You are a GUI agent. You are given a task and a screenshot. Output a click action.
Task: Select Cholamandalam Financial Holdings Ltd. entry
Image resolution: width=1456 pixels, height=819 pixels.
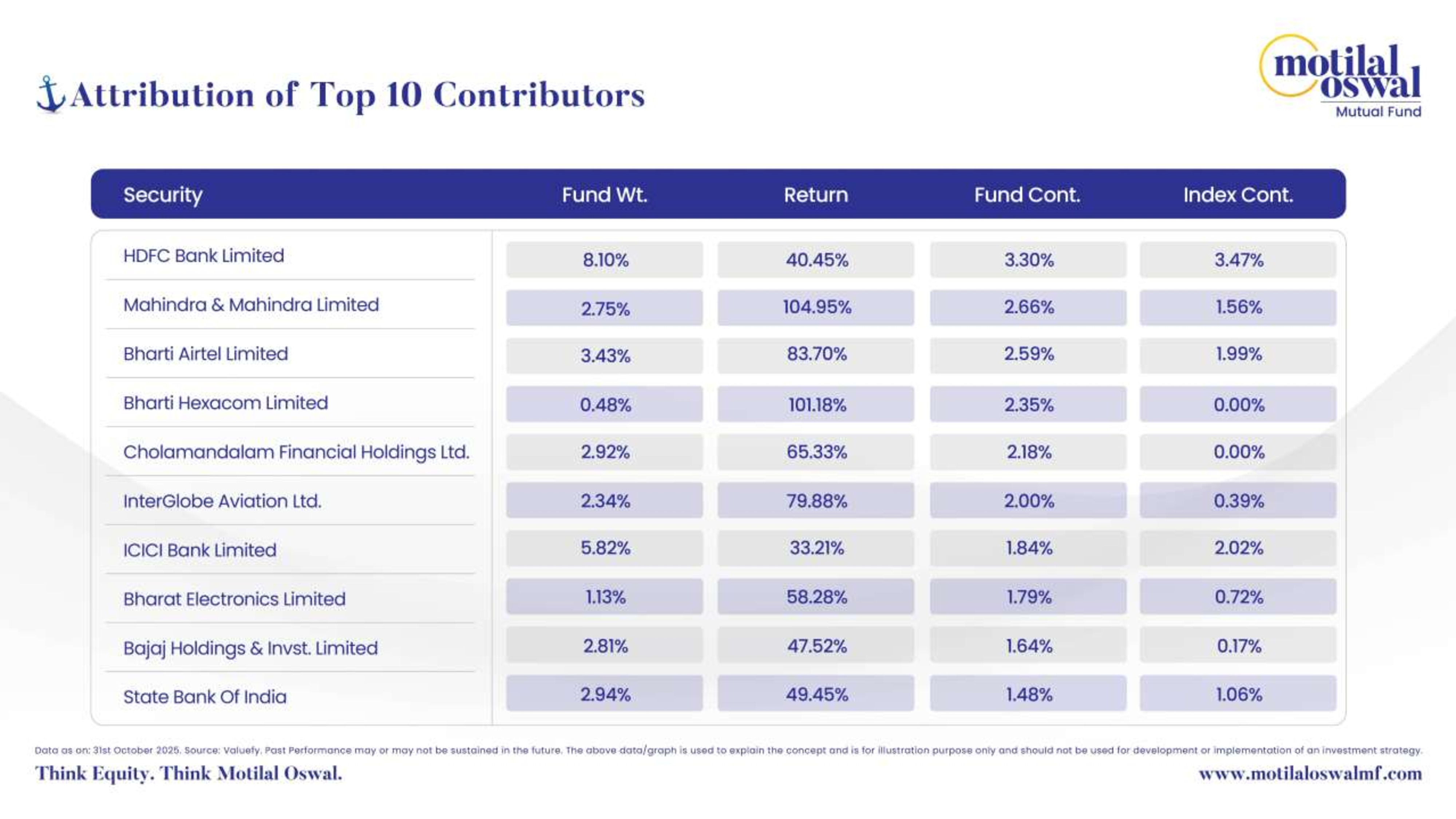click(x=296, y=452)
